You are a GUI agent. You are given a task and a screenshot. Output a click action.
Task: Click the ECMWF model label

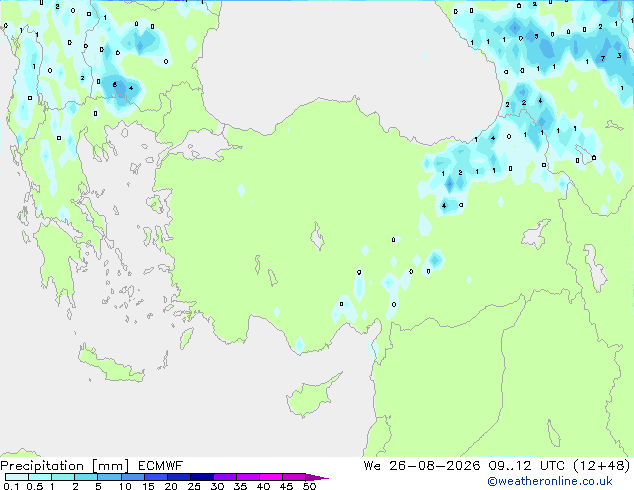pyautogui.click(x=161, y=466)
